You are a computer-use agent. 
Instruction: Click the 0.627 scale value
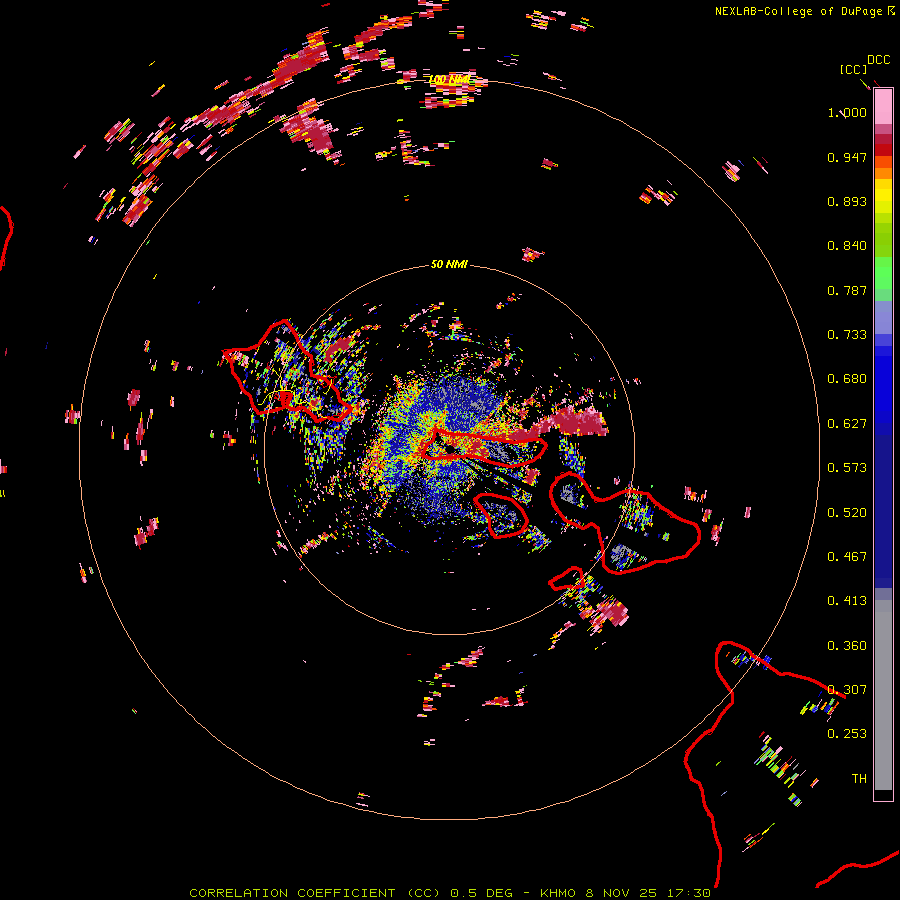click(x=847, y=424)
